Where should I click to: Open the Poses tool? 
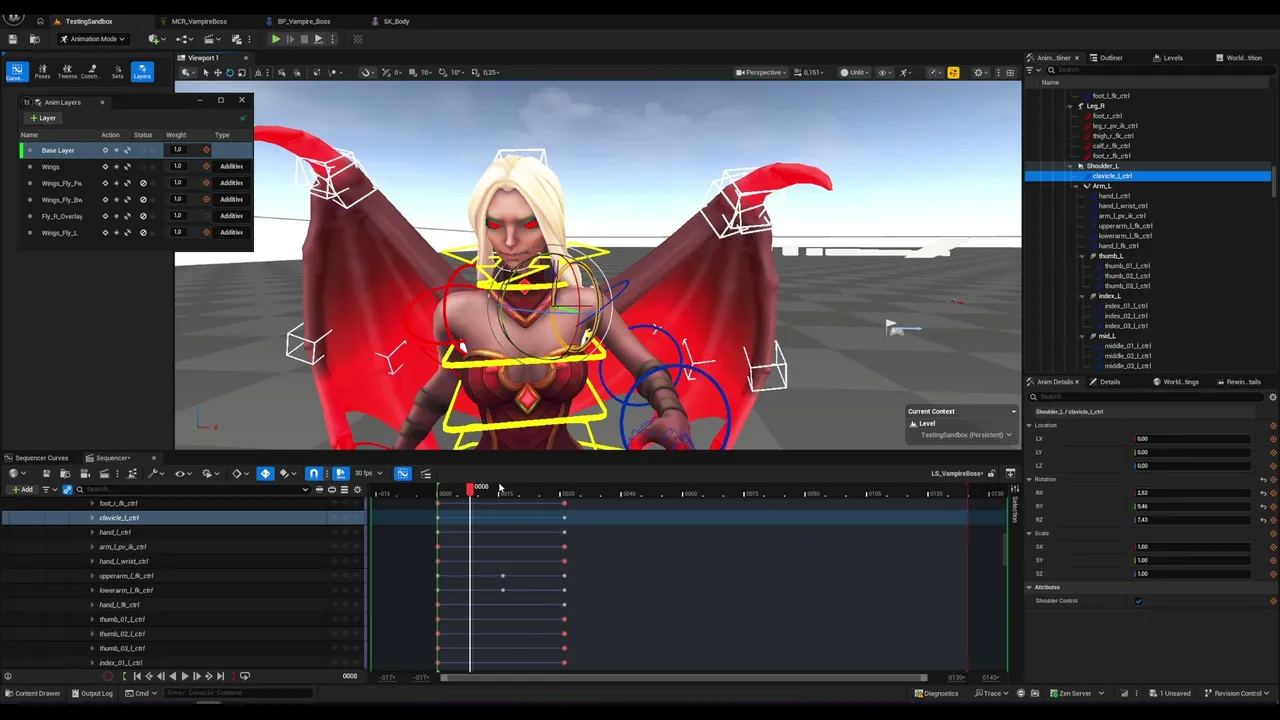point(42,72)
